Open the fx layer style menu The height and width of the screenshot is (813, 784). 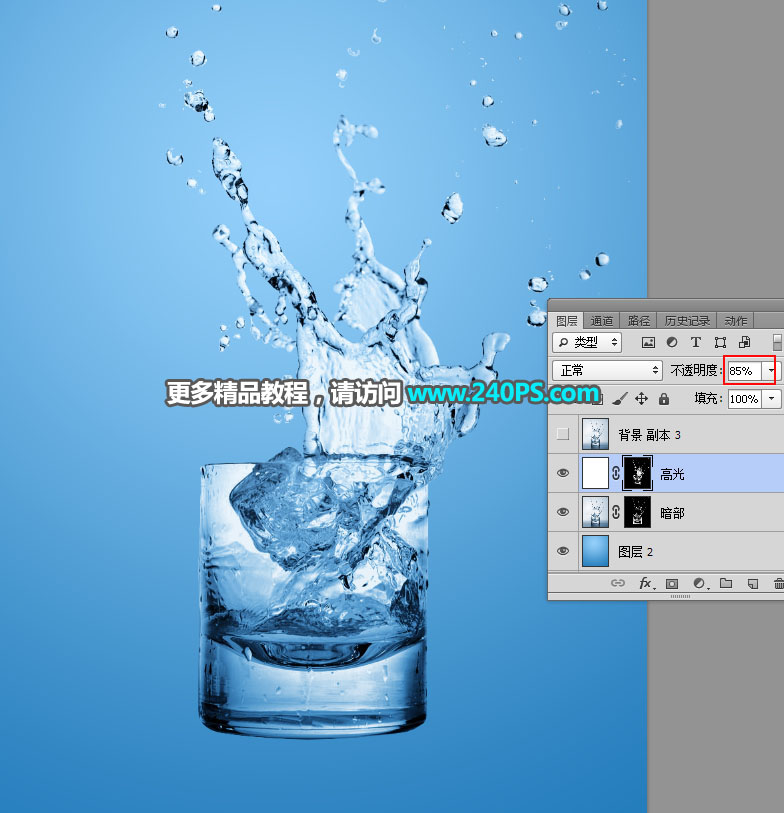[x=646, y=583]
